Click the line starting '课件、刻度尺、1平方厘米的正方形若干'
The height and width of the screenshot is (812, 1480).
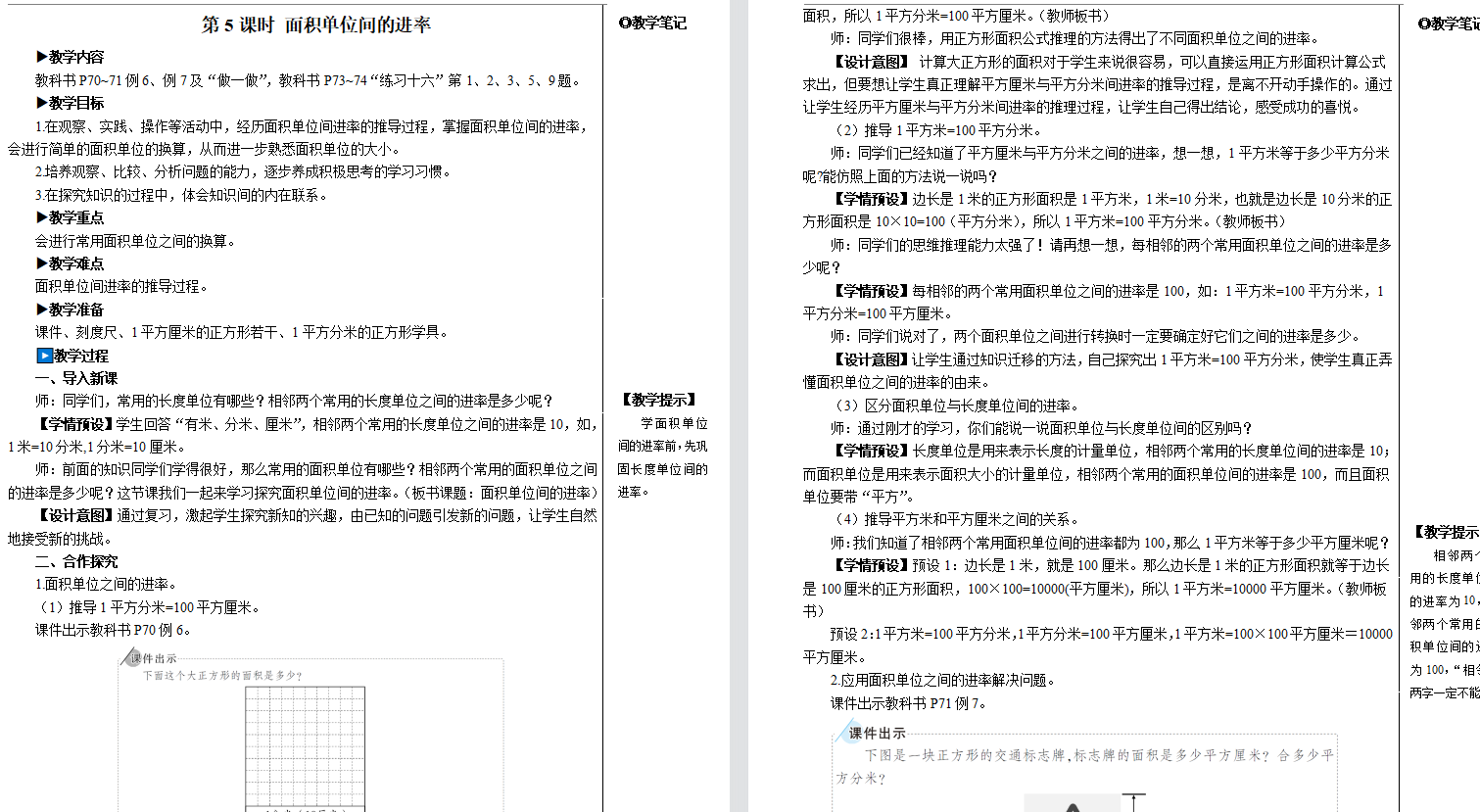(x=242, y=333)
